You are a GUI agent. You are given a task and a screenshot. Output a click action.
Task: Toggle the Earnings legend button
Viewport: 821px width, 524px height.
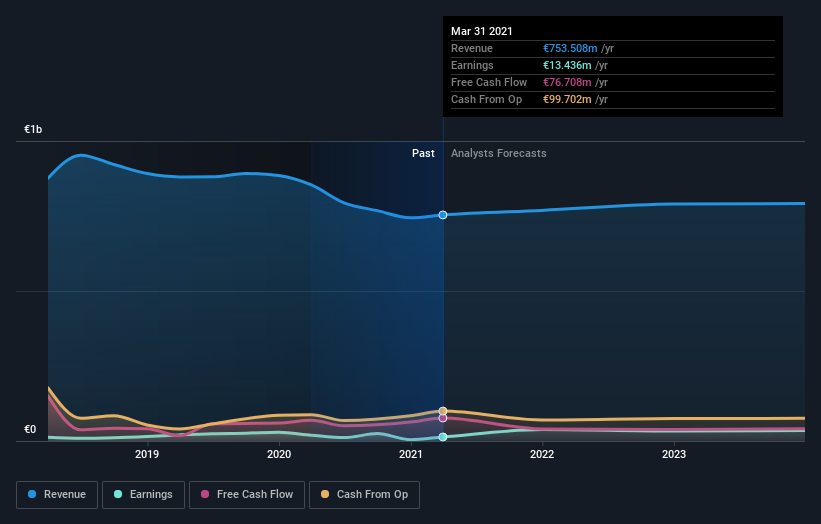143,495
